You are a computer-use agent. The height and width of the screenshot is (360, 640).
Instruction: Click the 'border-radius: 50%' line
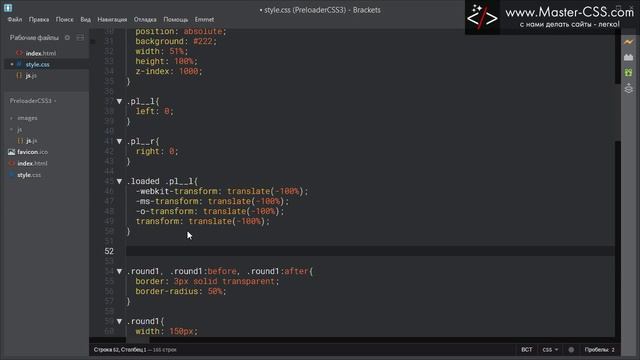coord(180,291)
